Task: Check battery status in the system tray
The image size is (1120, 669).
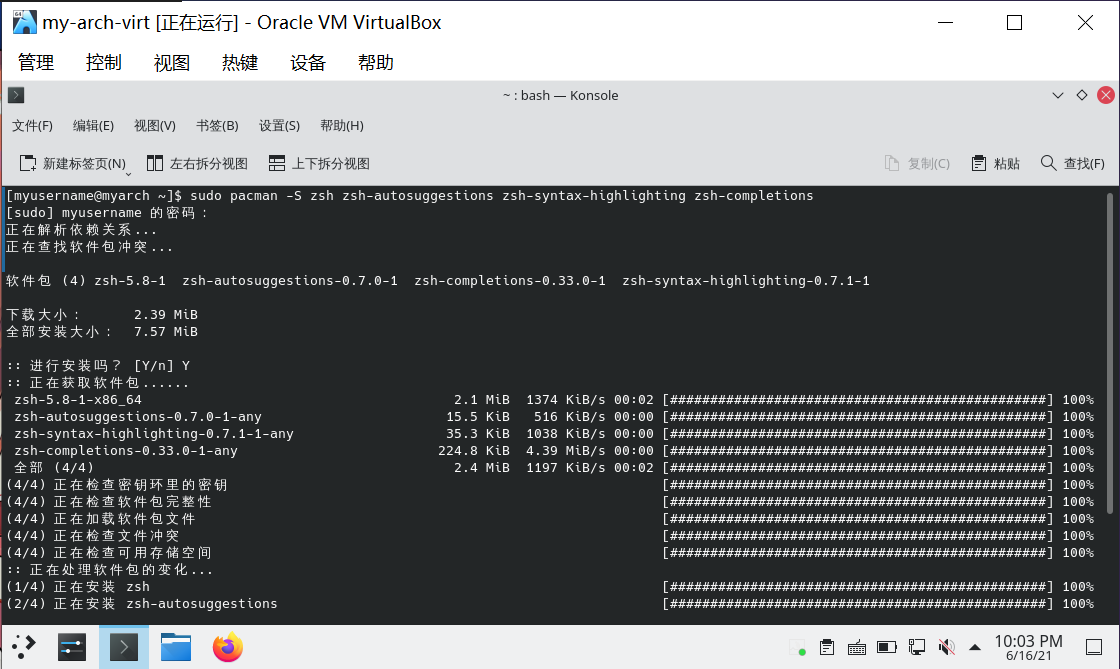Action: click(885, 647)
